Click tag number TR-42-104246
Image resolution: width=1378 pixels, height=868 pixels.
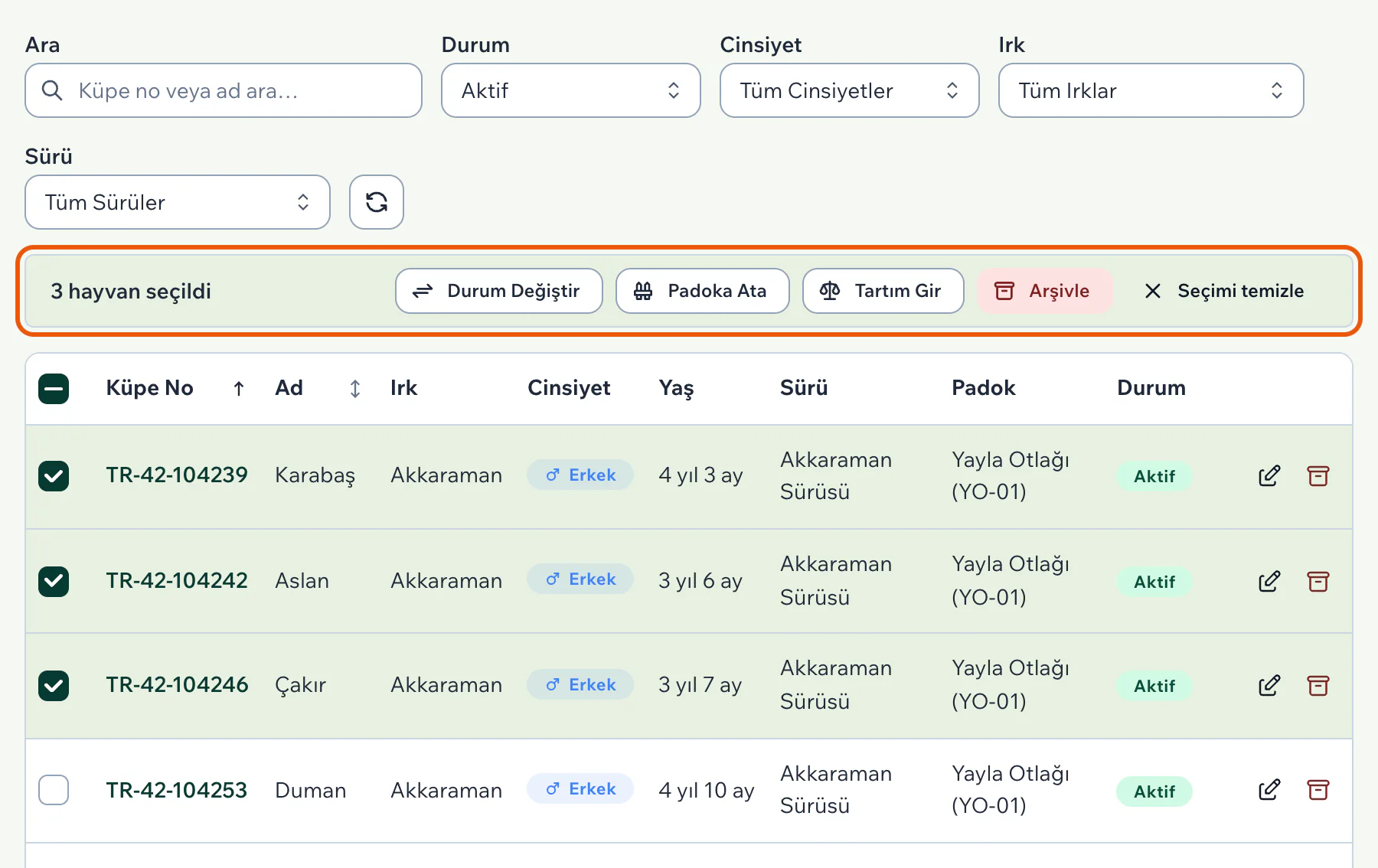177,685
